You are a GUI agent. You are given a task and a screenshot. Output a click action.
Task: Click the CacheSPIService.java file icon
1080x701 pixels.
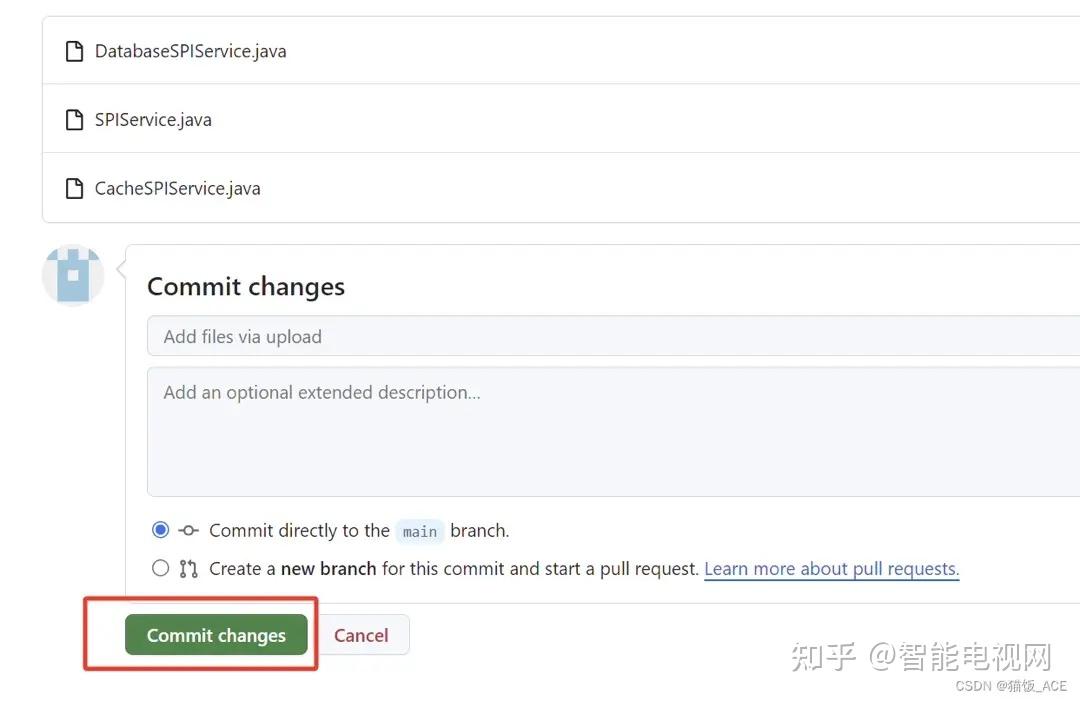coord(74,188)
